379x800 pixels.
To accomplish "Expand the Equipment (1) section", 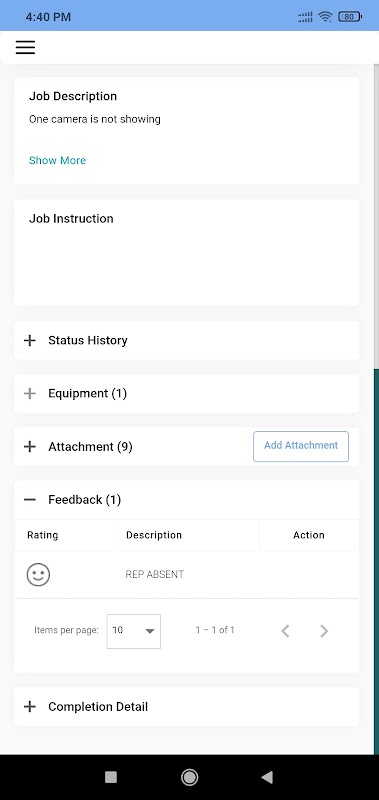I will (187, 393).
